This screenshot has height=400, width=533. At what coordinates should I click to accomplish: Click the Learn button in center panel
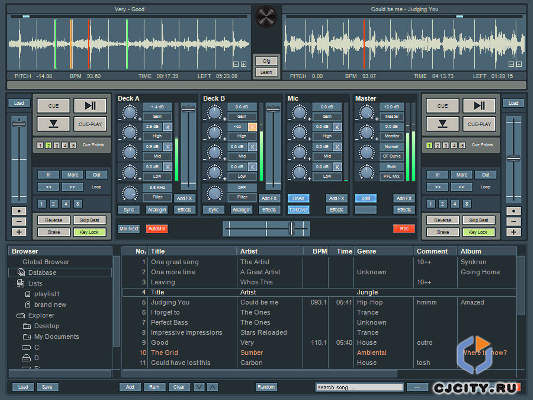266,72
